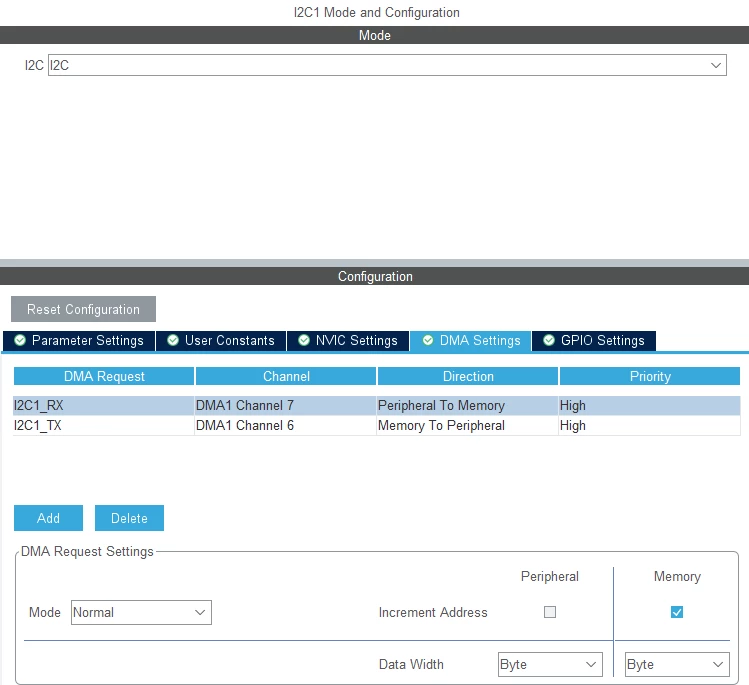Viewport: 749px width, 685px height.
Task: Expand the DMA Mode Normal dropdown
Action: [141, 612]
